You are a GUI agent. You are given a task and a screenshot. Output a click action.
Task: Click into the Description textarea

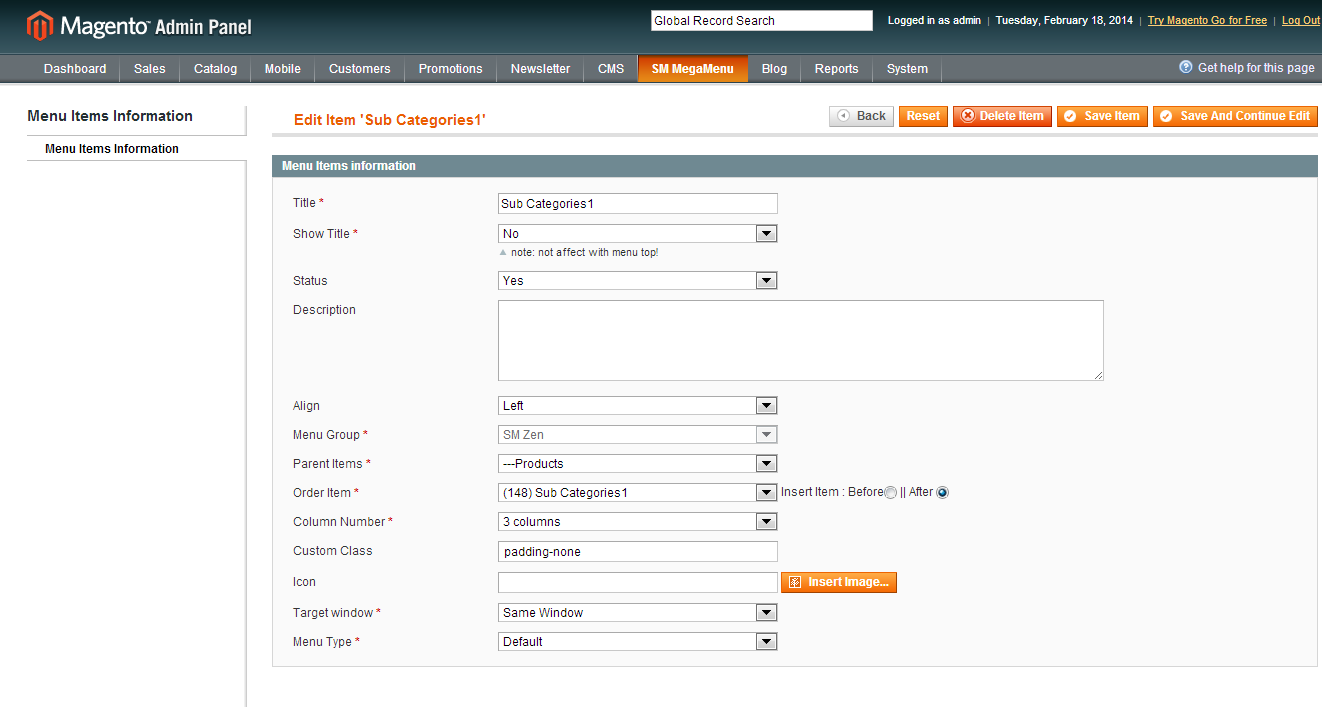[x=801, y=341]
